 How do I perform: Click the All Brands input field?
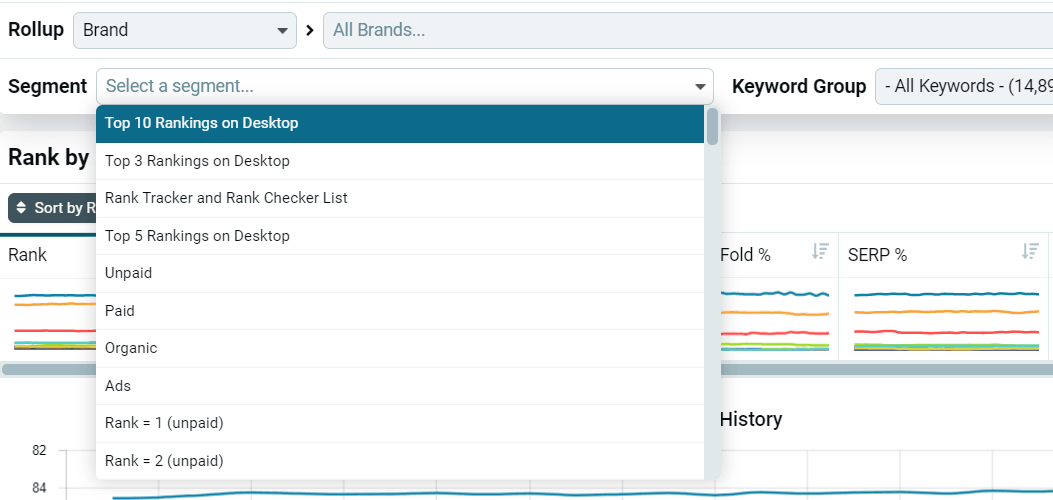[688, 30]
